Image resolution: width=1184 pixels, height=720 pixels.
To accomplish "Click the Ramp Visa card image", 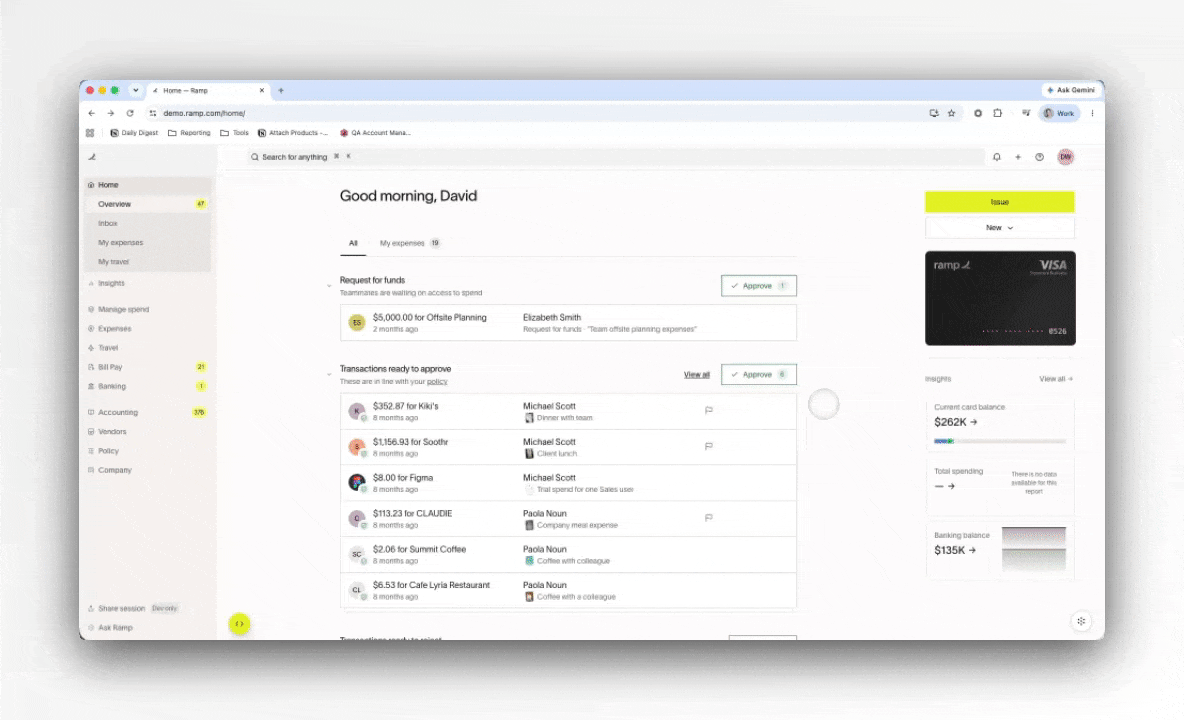I will [x=1000, y=298].
